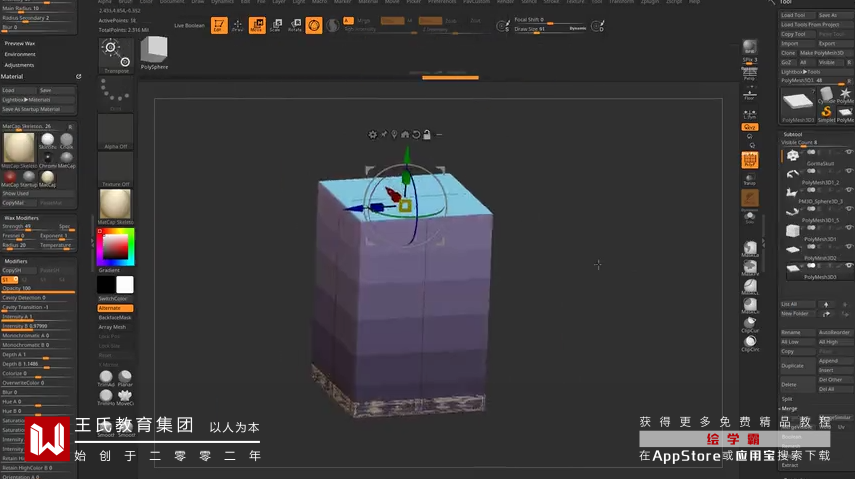Collapse the Wax Modifiers section
855x479 pixels.
21,218
